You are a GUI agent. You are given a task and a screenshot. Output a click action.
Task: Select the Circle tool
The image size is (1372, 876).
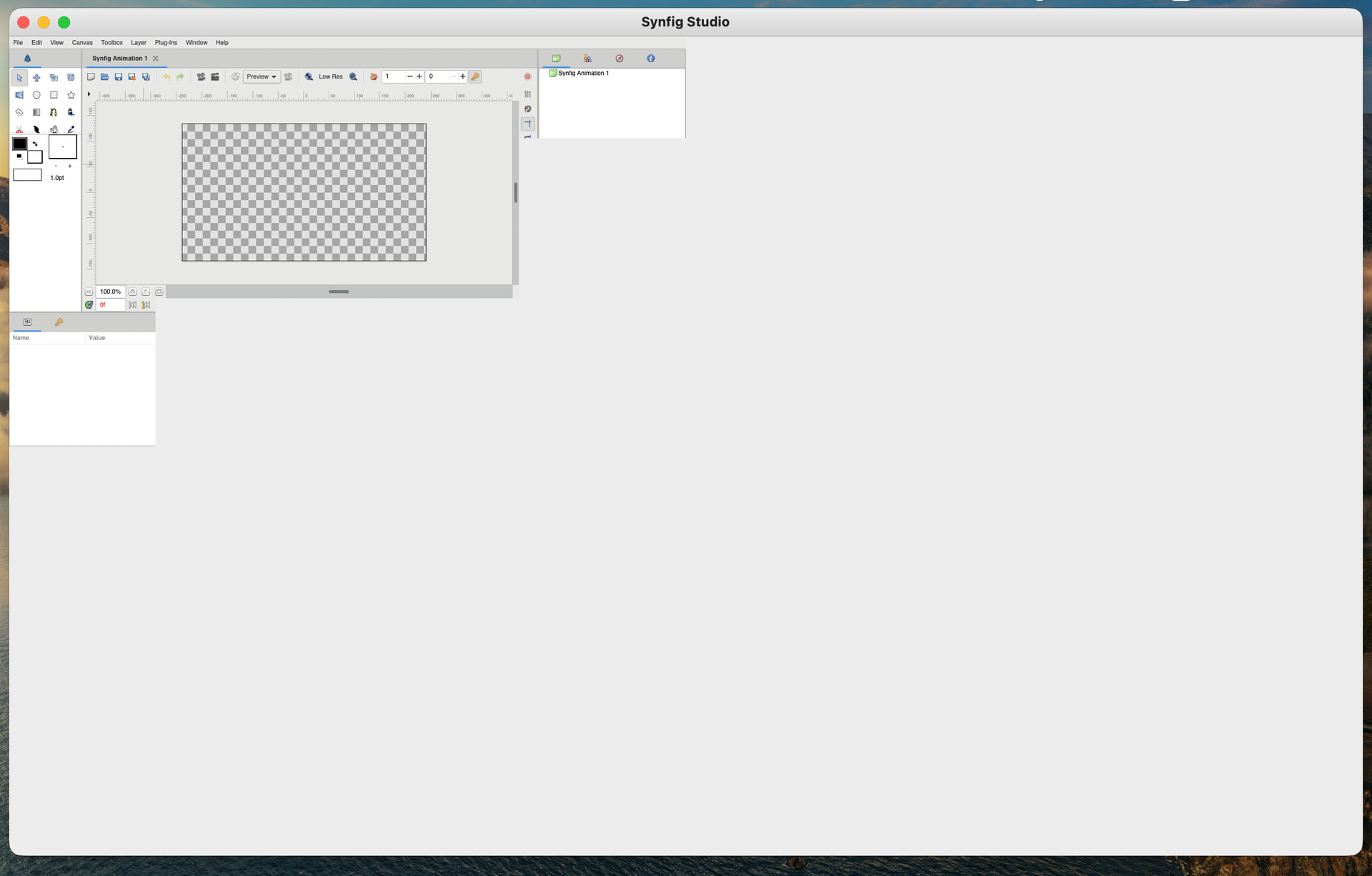(x=36, y=95)
